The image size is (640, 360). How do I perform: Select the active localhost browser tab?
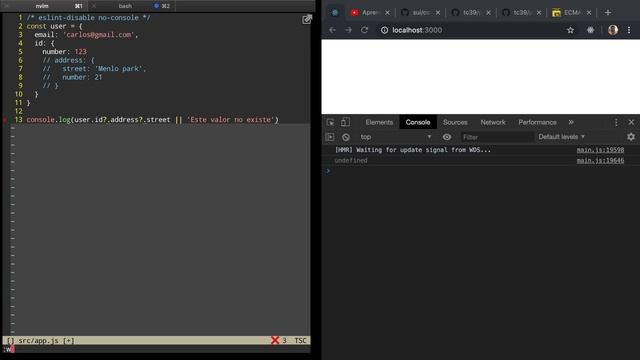(x=335, y=13)
